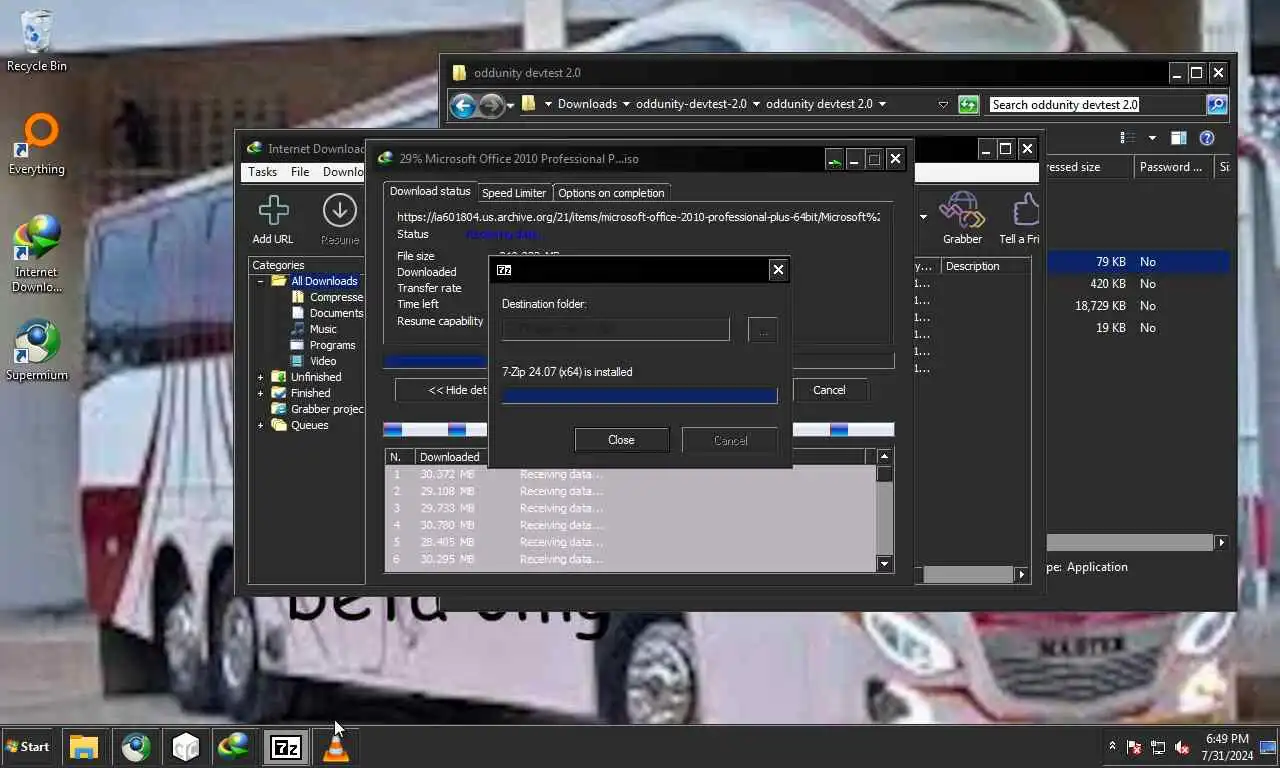Click the Tell a Friend thumbs-up icon
Screen dimensions: 1280x768
(x=1025, y=211)
